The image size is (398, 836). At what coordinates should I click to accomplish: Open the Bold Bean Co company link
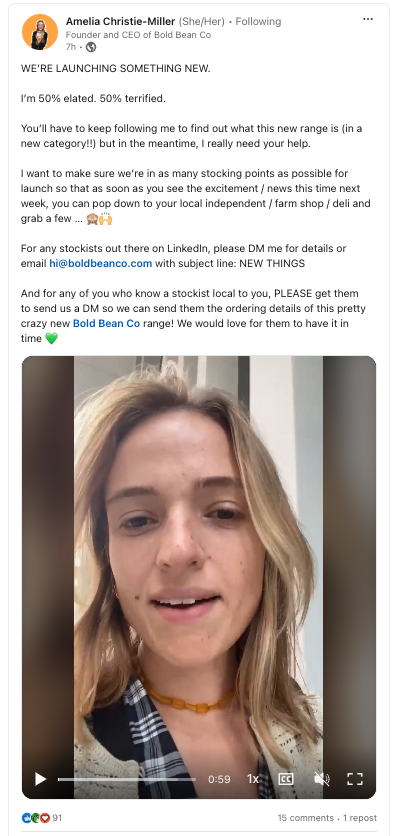[x=106, y=323]
